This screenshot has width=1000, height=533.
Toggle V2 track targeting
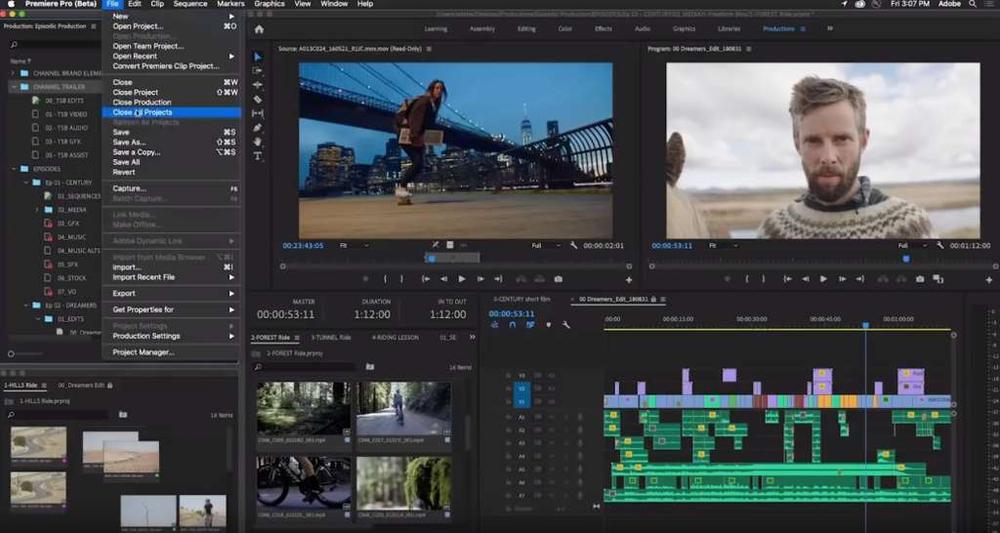coord(522,388)
